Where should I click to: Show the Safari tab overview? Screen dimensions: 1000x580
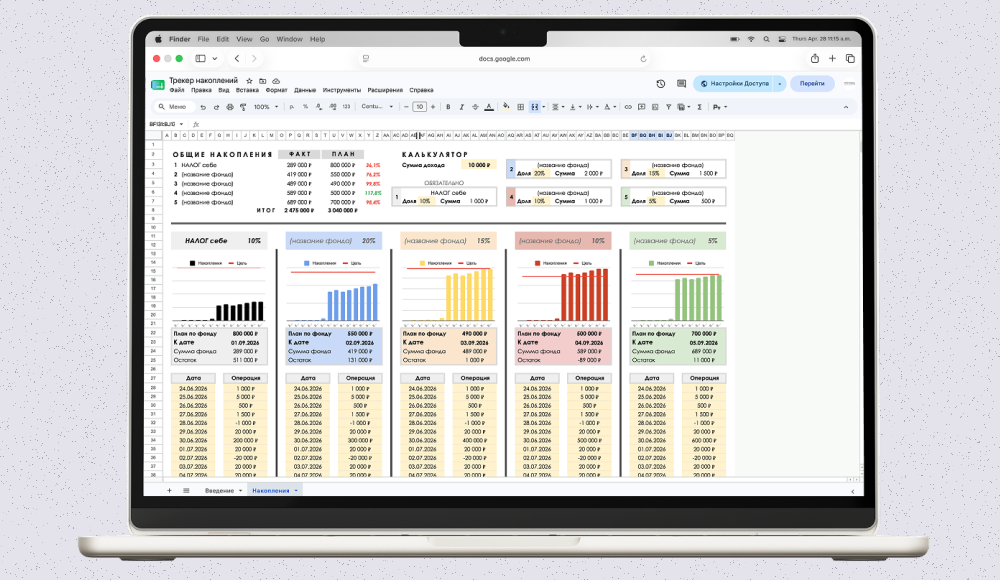point(850,59)
